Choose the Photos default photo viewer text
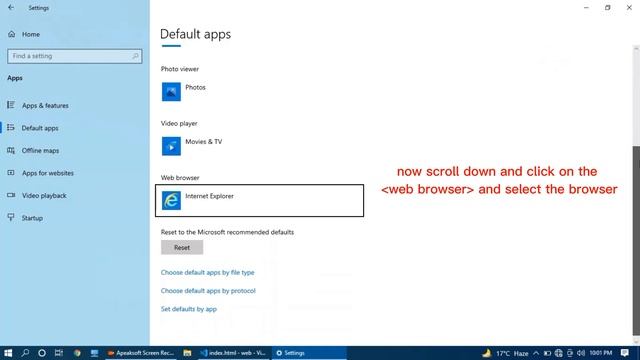Screen dimensions: 640x360 pos(196,87)
